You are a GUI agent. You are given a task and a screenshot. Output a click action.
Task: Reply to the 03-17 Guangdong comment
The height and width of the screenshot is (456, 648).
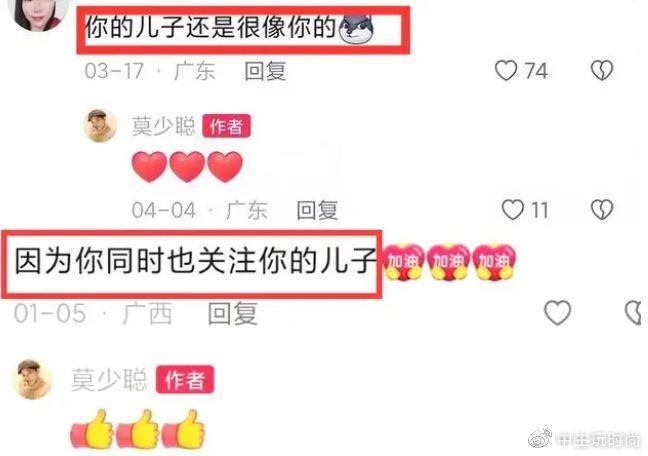pos(265,71)
